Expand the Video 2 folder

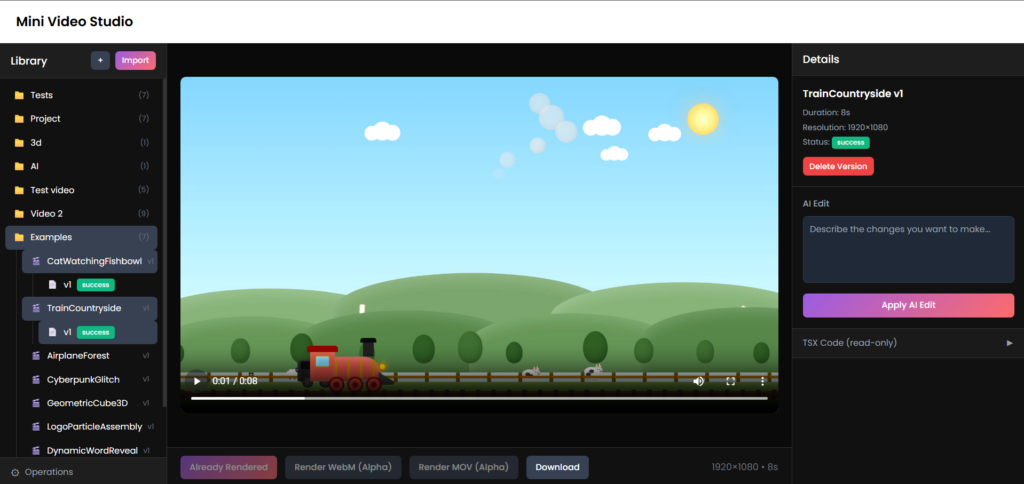tap(81, 214)
